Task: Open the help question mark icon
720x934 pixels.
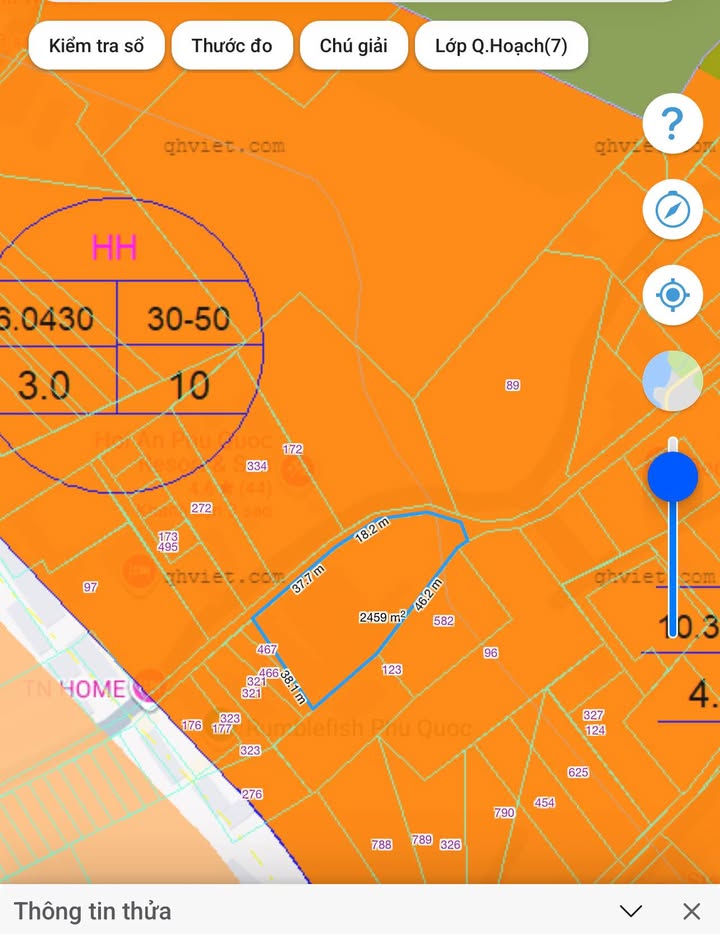Action: 672,124
